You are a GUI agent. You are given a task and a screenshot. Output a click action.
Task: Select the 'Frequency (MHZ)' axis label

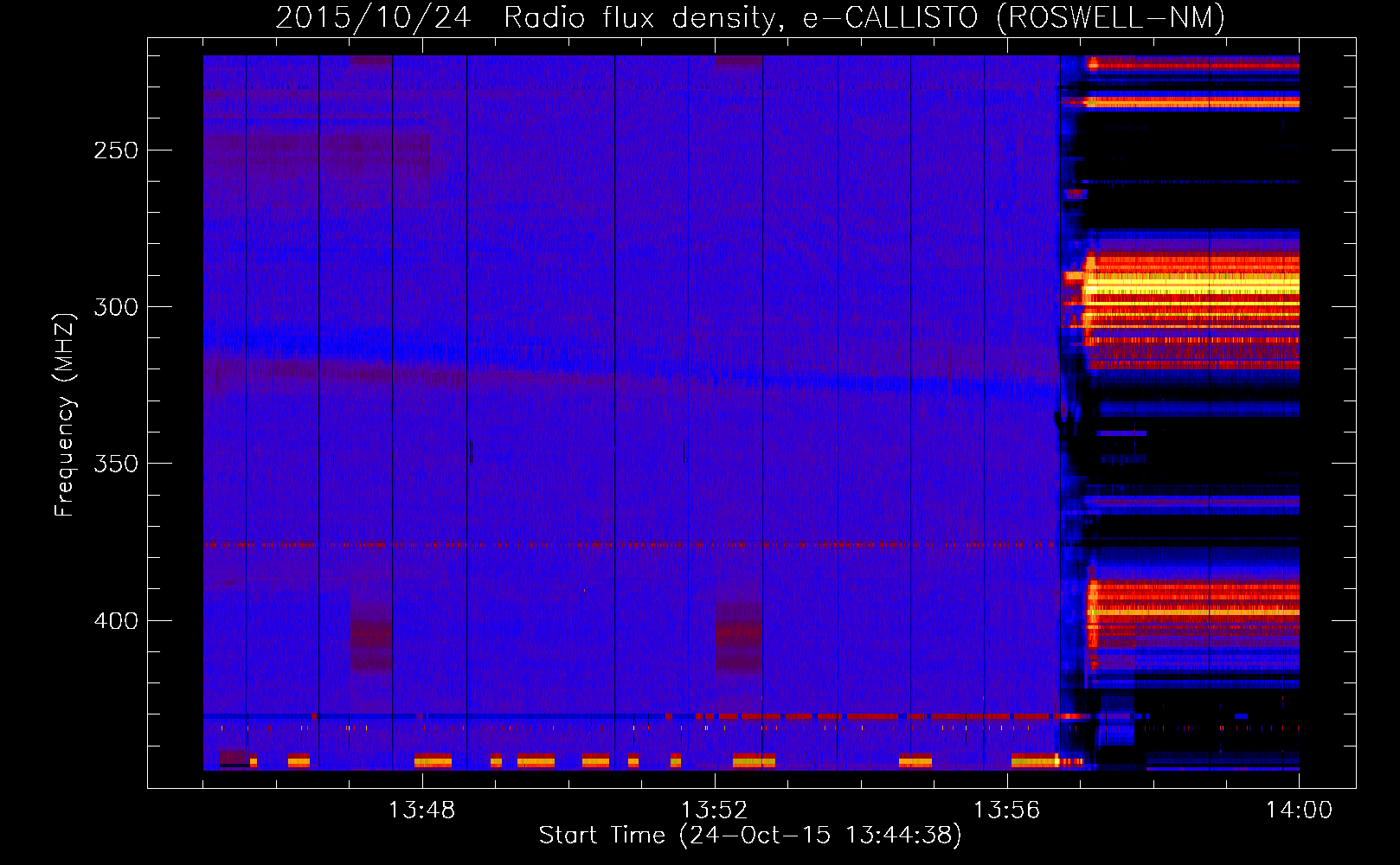(x=65, y=415)
